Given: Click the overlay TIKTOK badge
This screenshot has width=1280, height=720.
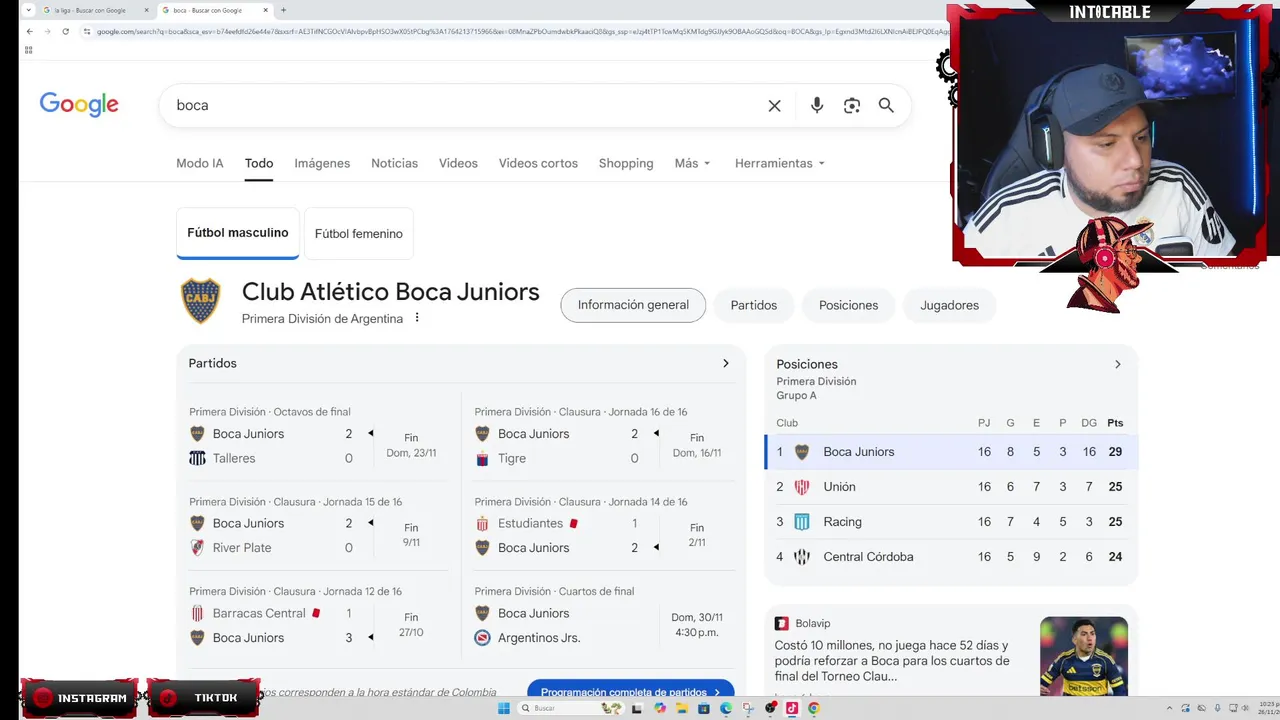Looking at the screenshot, I should click(205, 697).
